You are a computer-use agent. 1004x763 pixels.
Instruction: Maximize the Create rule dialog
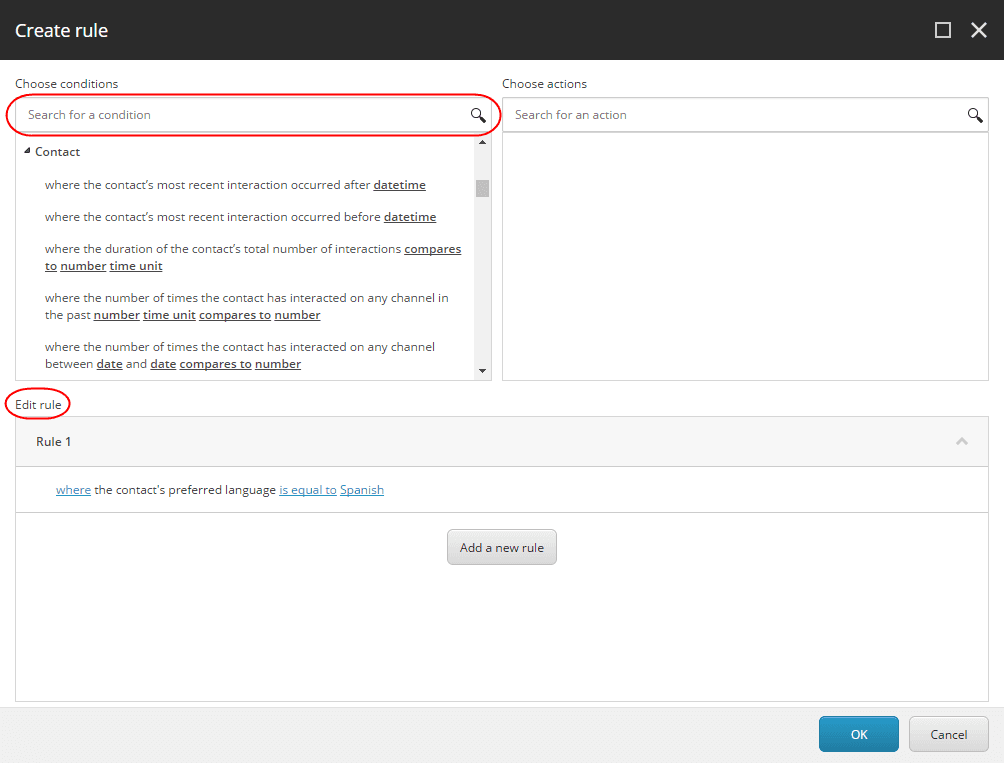click(943, 30)
